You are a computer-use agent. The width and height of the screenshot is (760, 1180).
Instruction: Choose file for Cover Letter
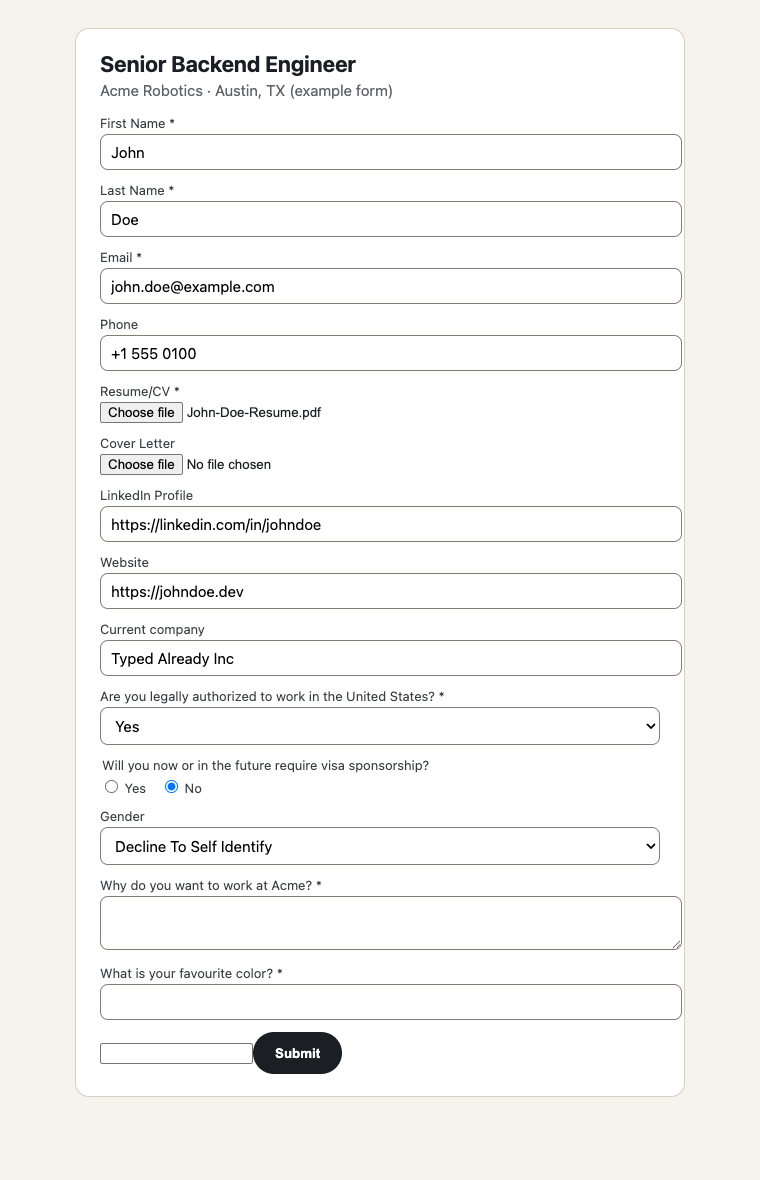coord(141,464)
